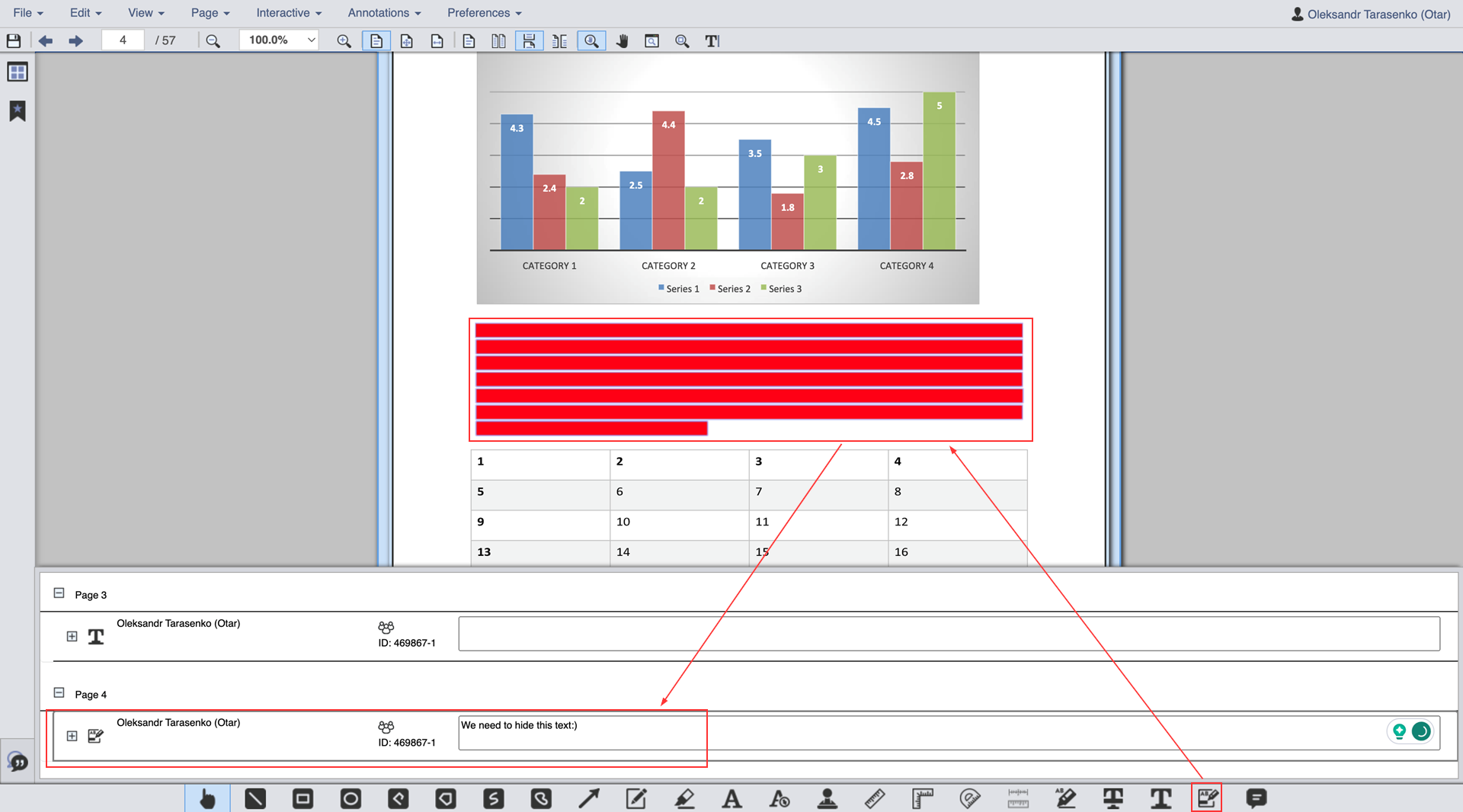Pick the stamp annotation tool
1463x812 pixels.
click(x=827, y=798)
